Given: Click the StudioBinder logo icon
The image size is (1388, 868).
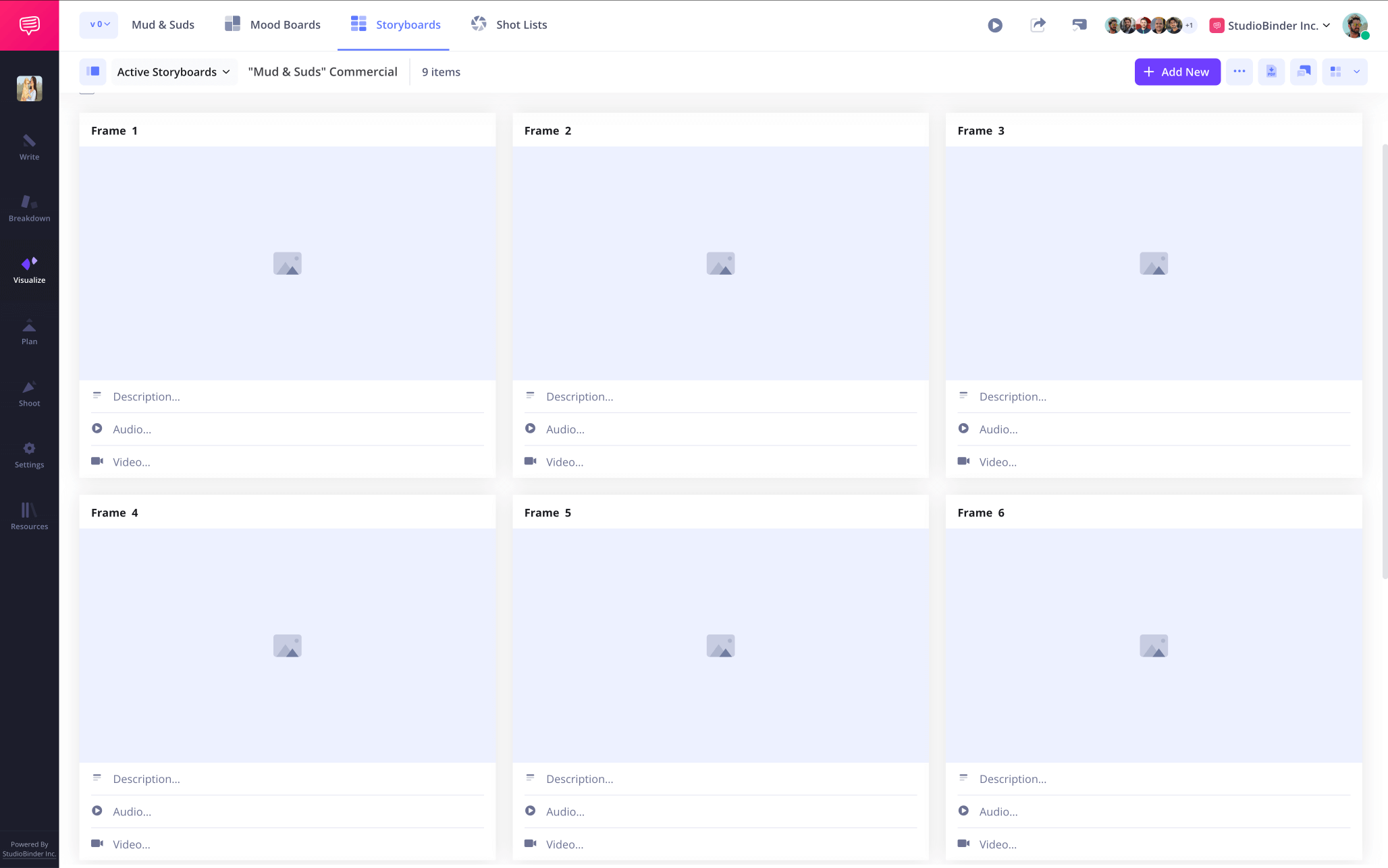Looking at the screenshot, I should coord(29,25).
